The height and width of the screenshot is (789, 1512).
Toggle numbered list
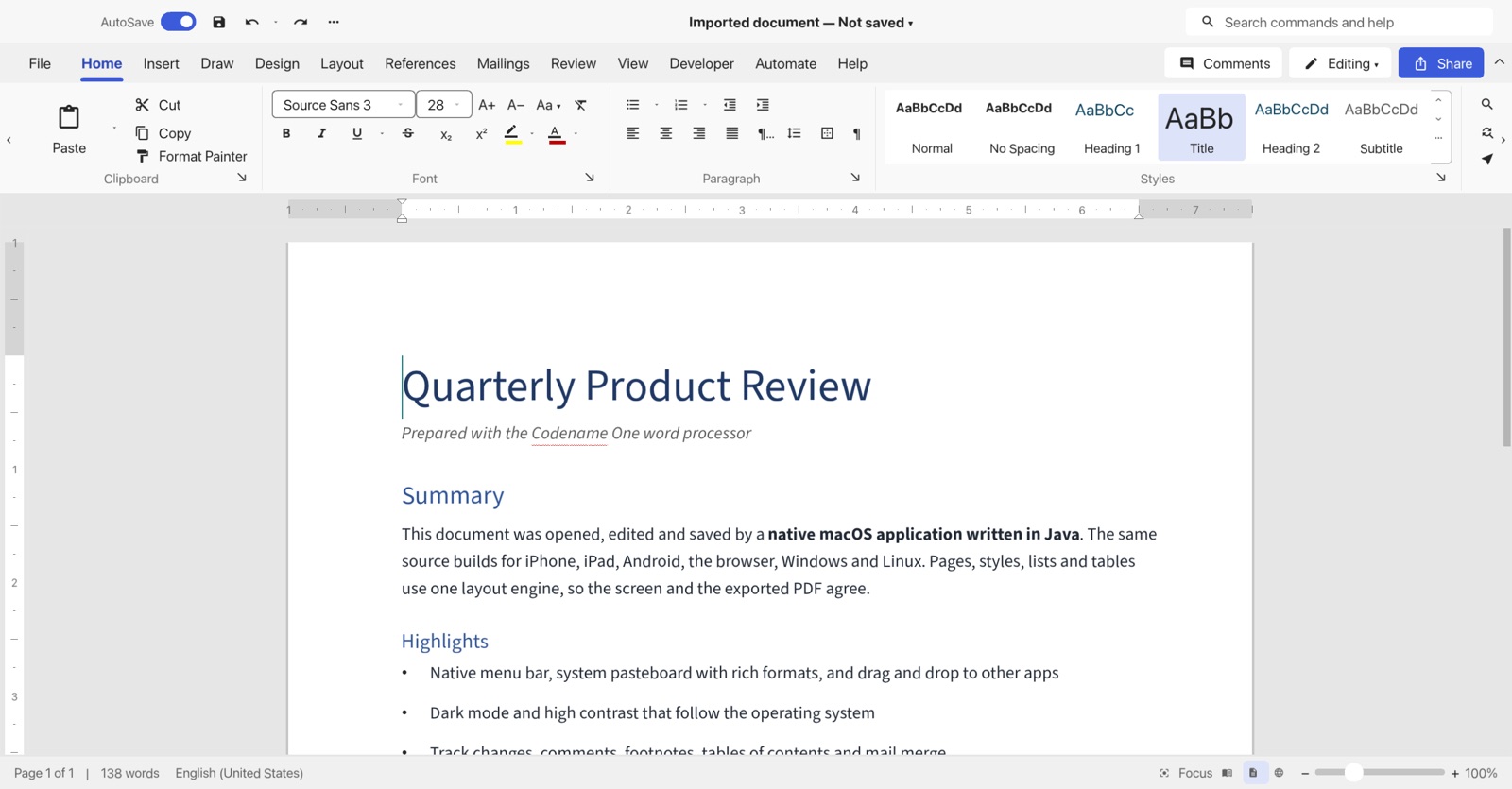681,105
